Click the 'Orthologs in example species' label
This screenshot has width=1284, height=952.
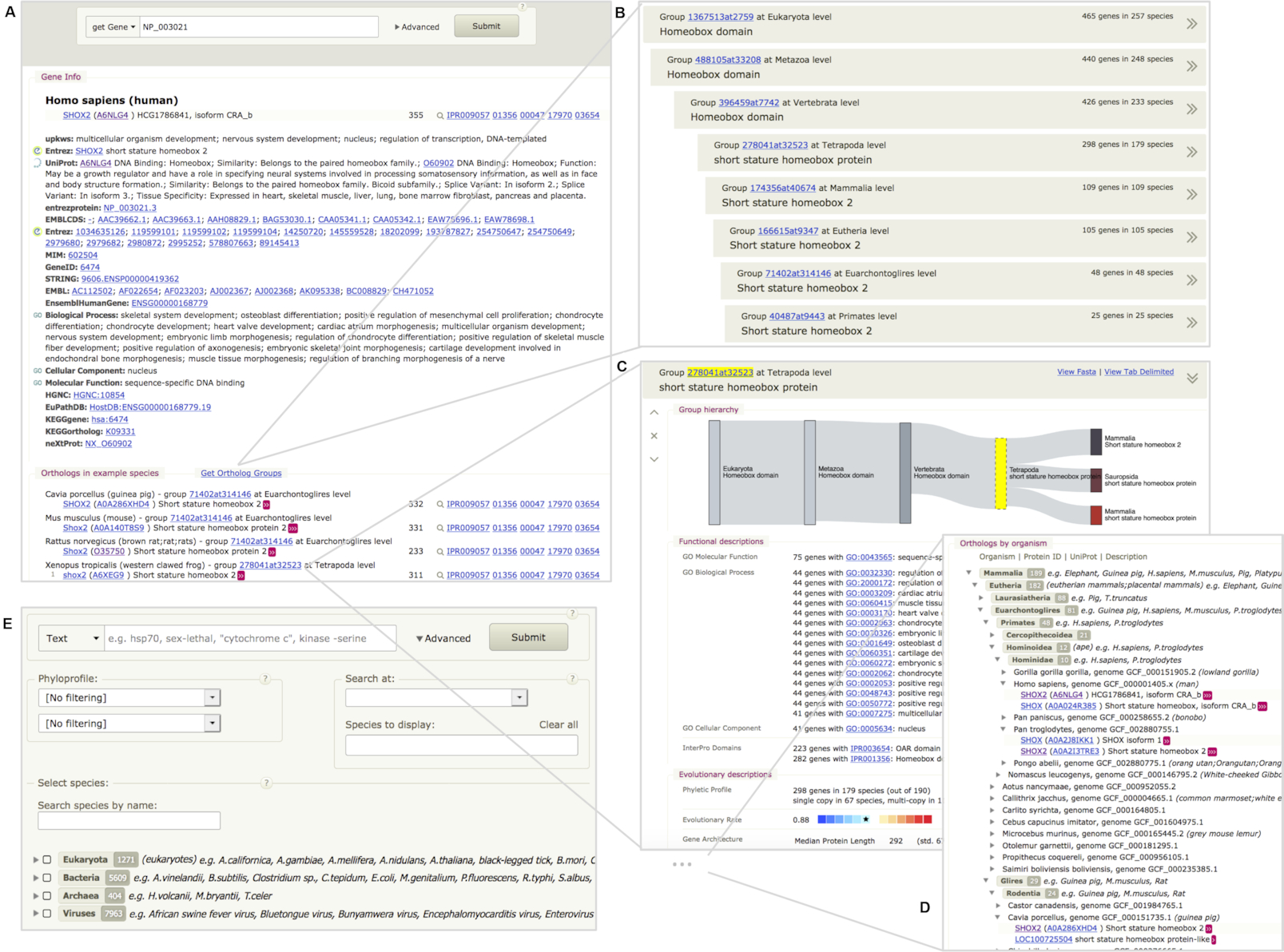click(100, 474)
